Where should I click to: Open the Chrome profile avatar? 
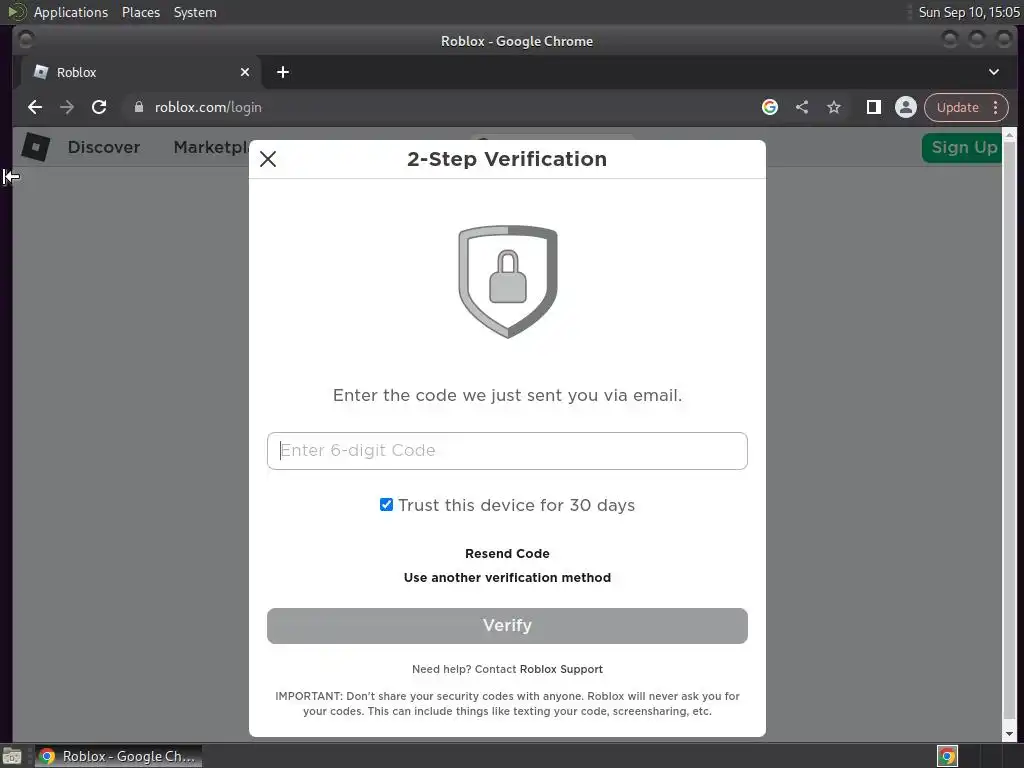(x=905, y=107)
